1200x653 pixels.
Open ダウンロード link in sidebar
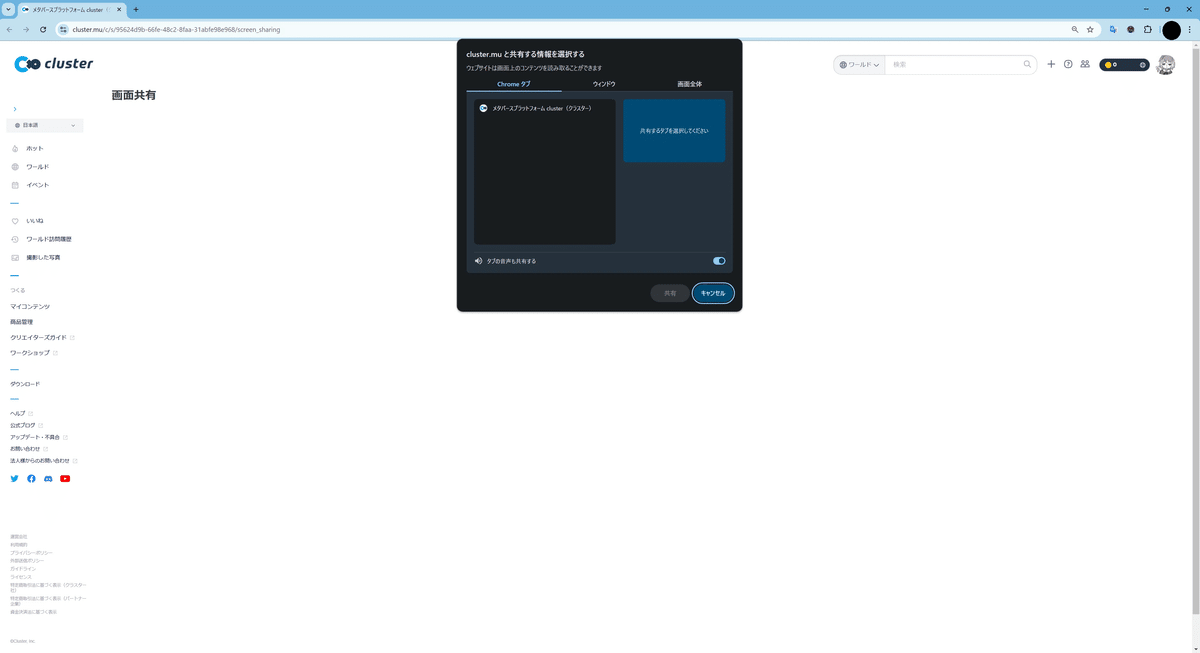click(x=25, y=384)
